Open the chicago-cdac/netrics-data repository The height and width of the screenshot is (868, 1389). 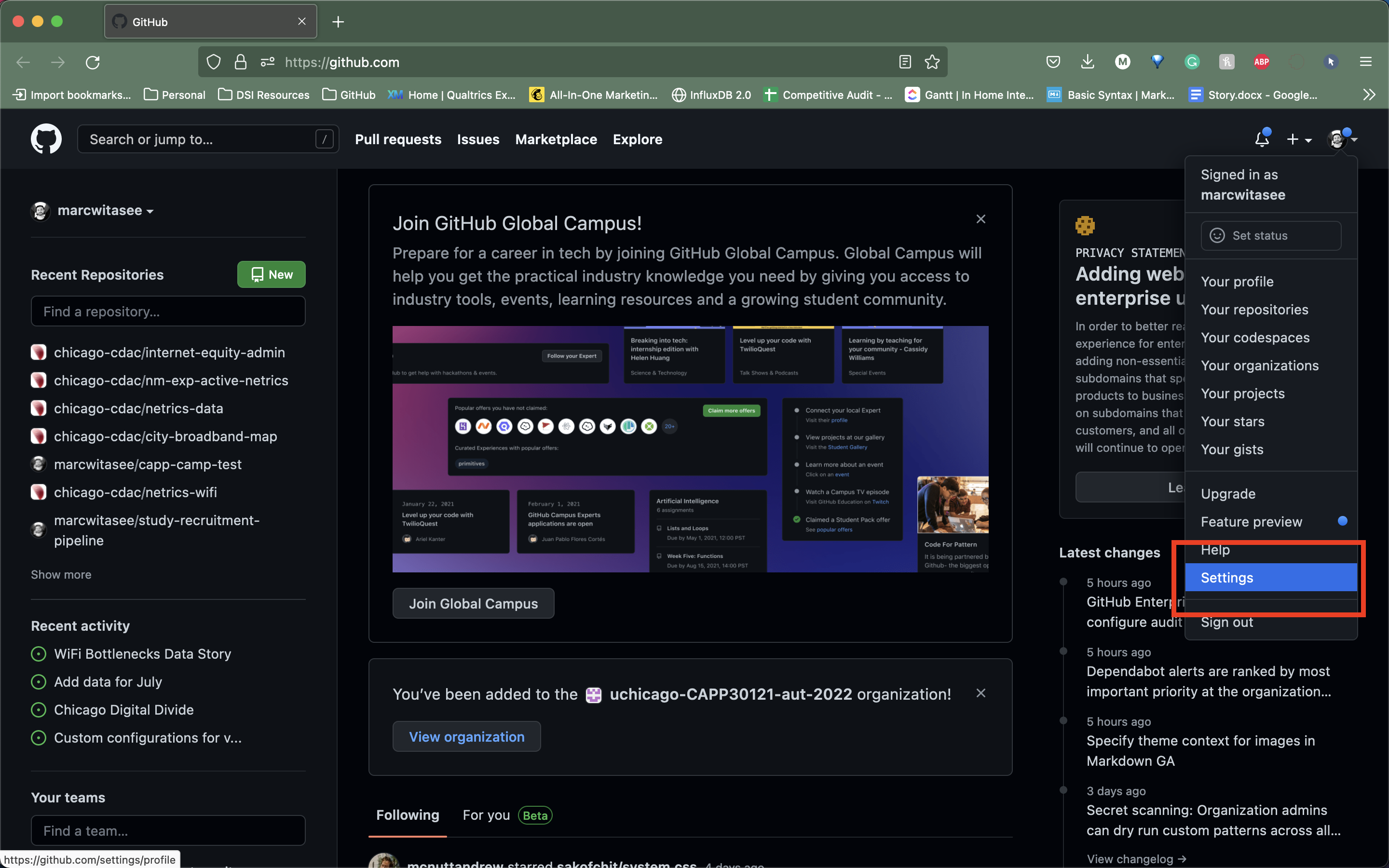point(138,408)
